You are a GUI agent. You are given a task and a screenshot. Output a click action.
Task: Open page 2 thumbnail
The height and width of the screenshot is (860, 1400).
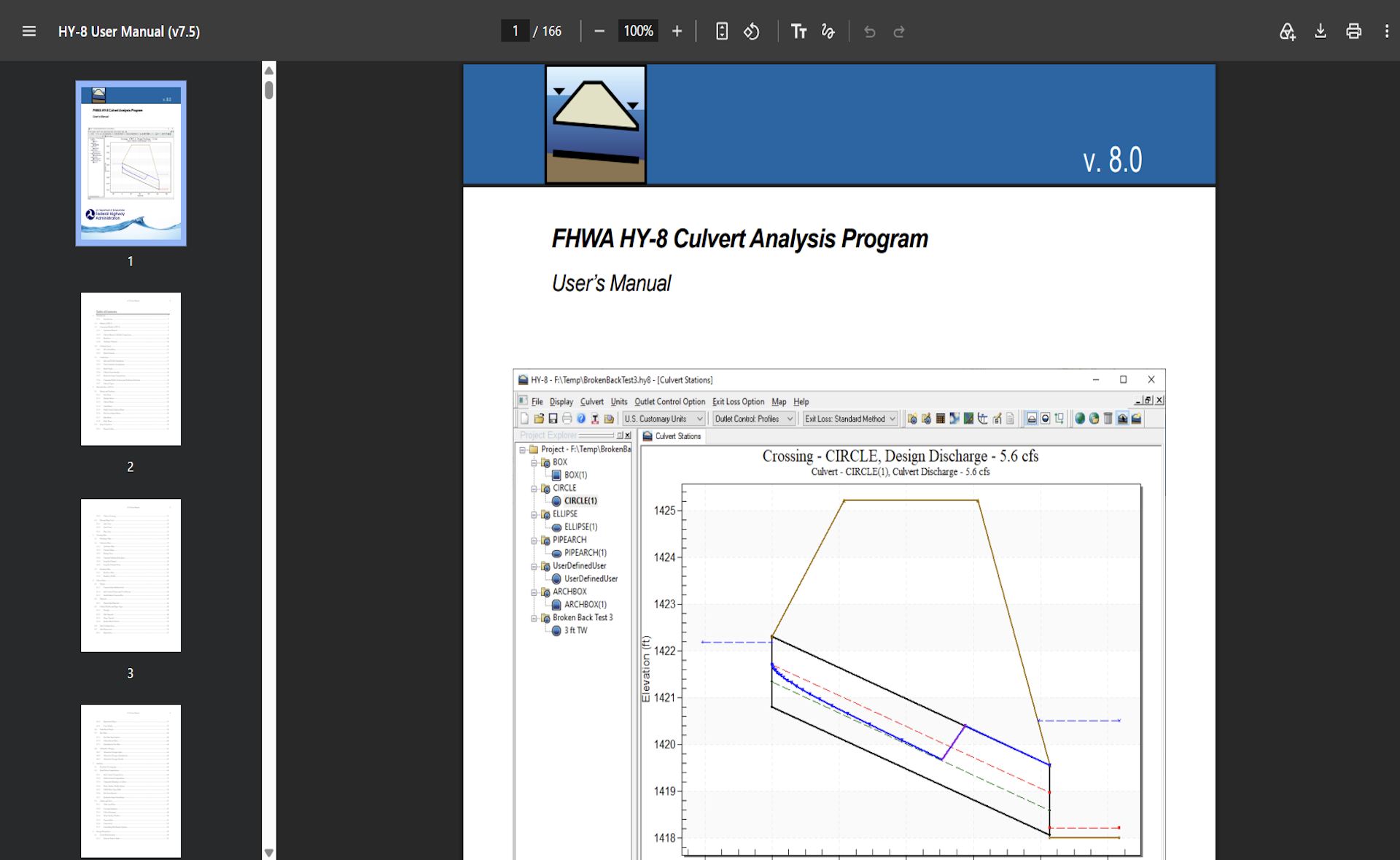pos(131,369)
